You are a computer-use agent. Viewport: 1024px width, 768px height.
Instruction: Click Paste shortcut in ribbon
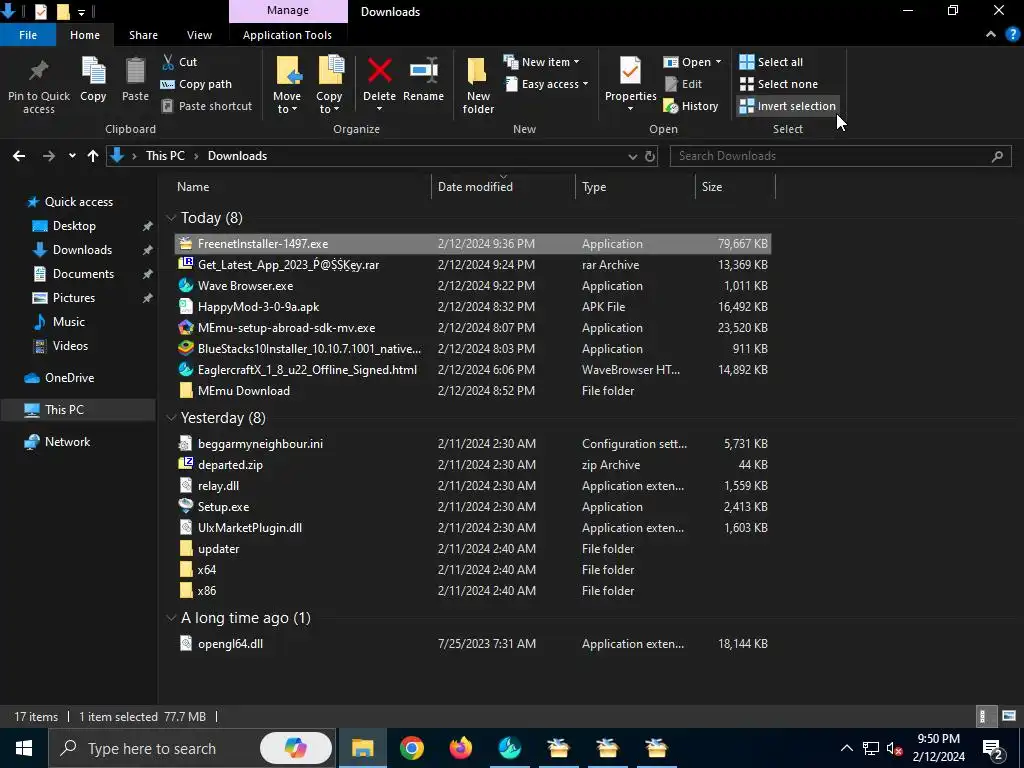click(206, 106)
